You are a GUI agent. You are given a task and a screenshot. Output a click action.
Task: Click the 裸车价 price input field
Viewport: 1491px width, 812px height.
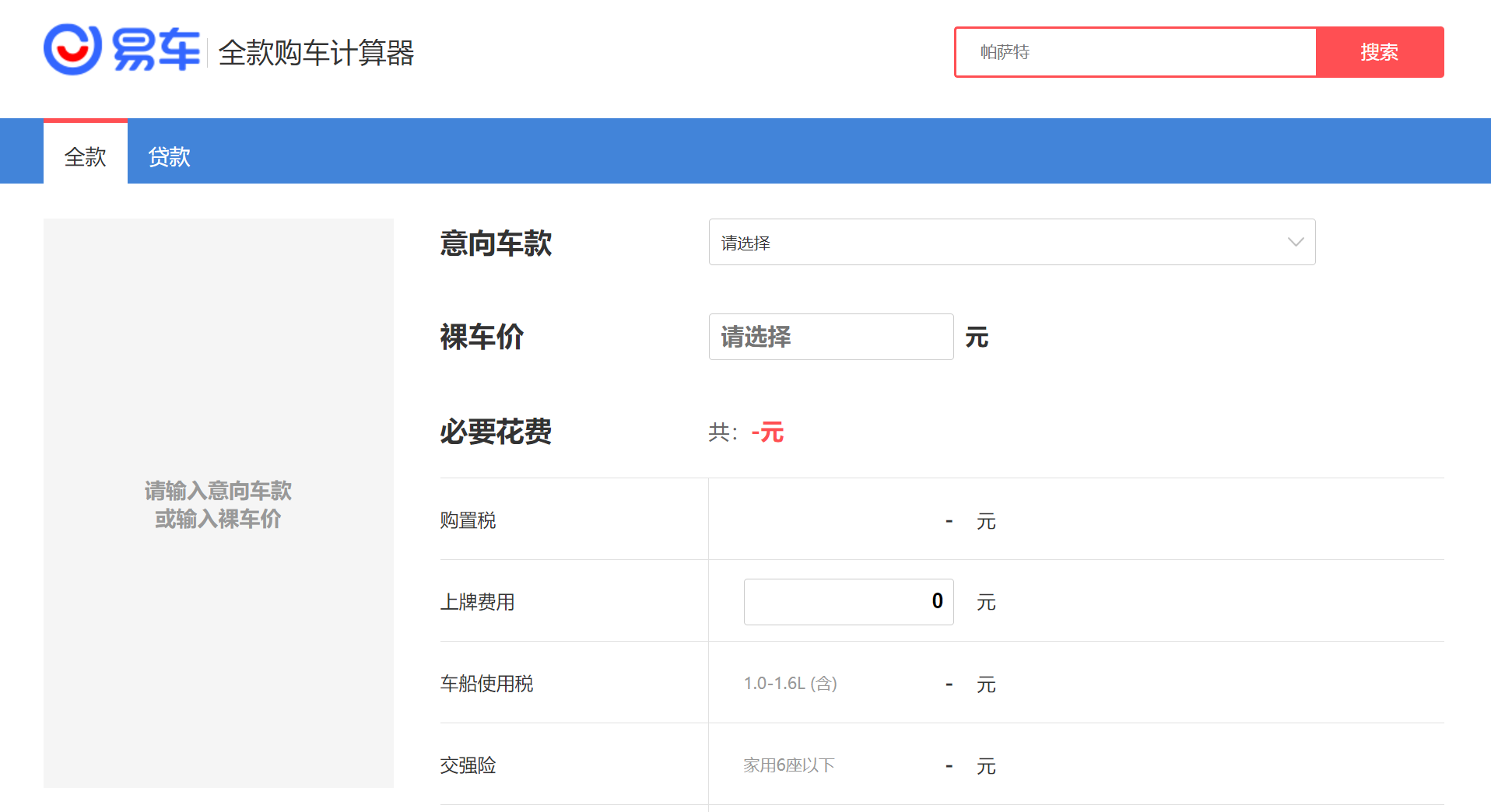click(x=830, y=337)
